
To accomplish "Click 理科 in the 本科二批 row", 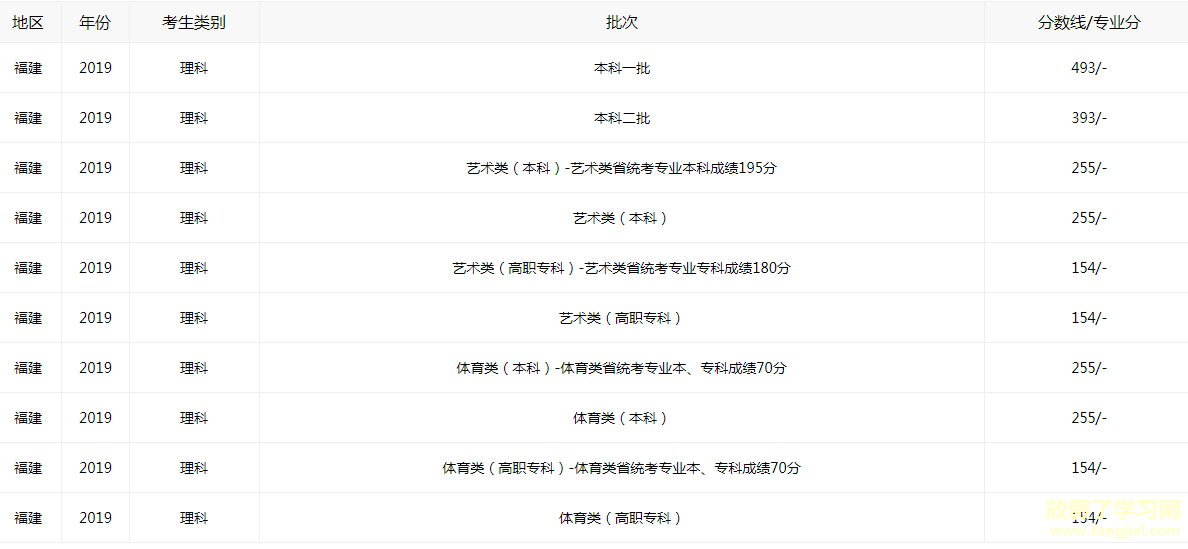I will pyautogui.click(x=194, y=118).
